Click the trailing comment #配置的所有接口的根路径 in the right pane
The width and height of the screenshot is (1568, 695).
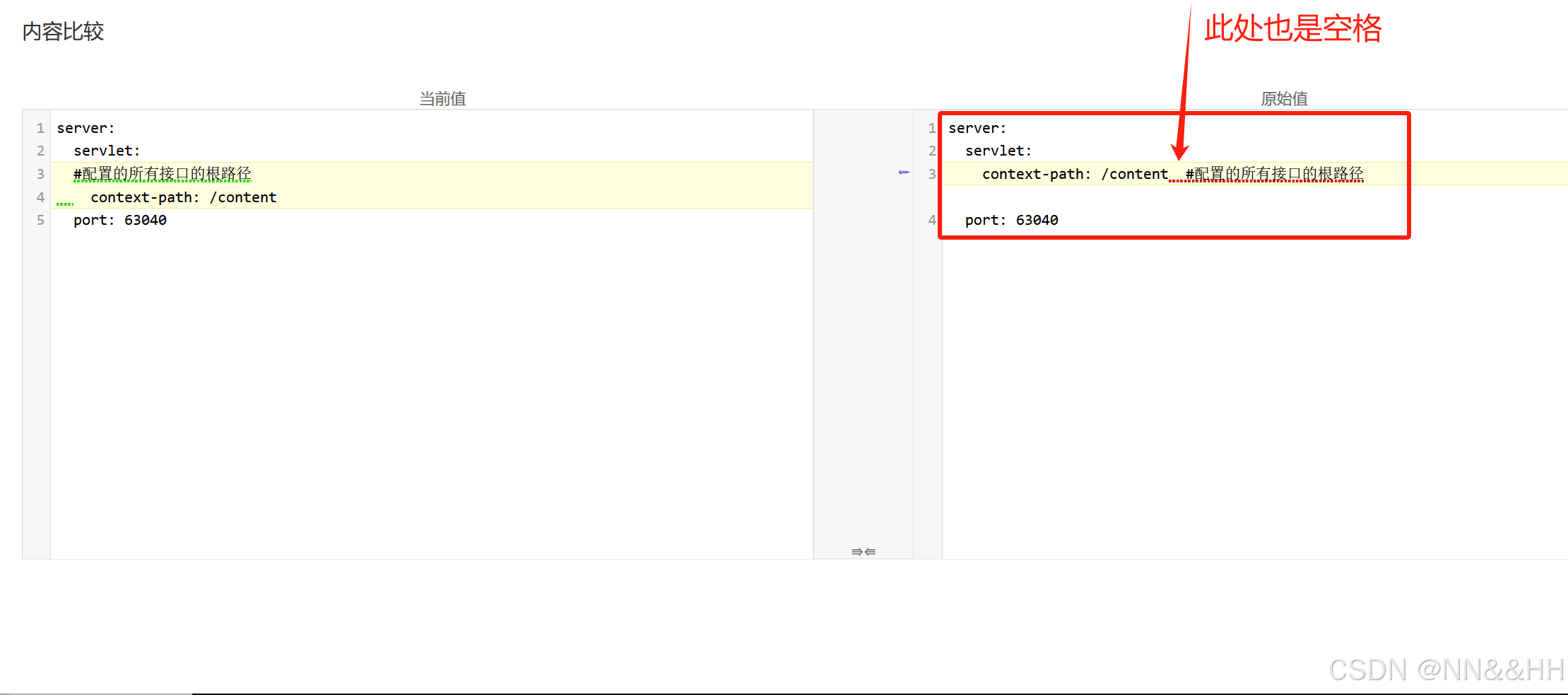[1275, 174]
